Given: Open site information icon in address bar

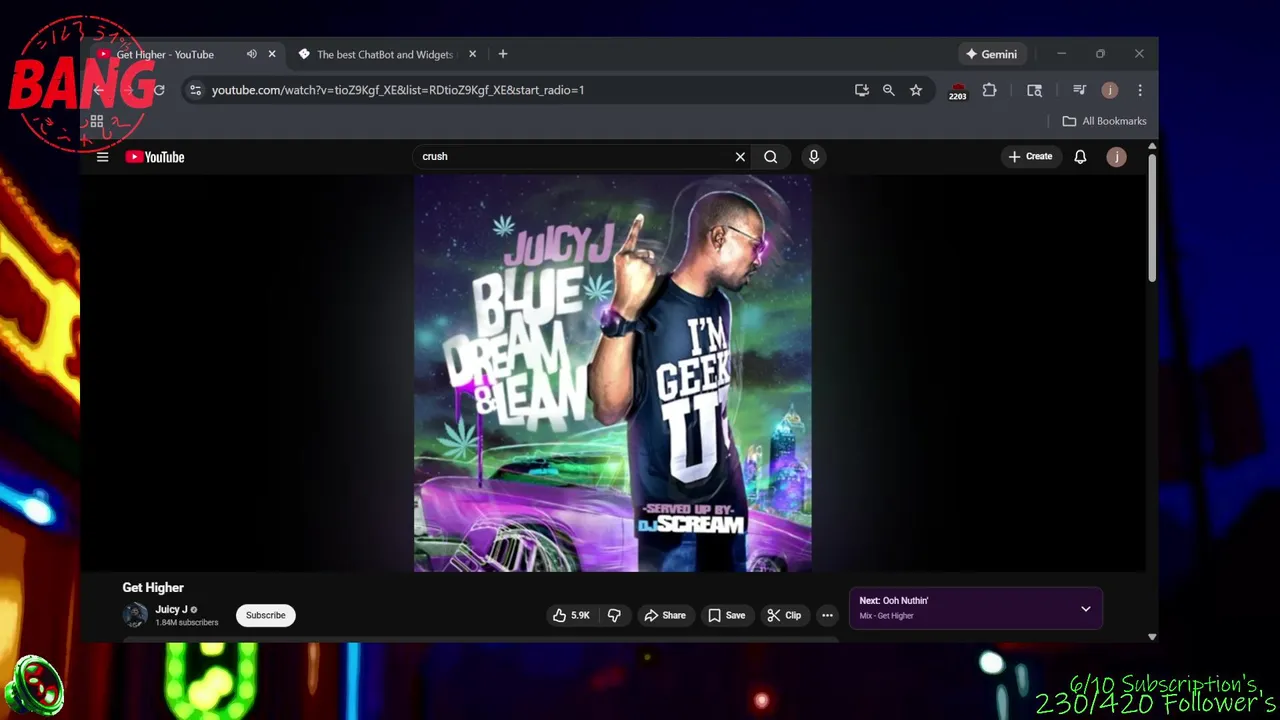Looking at the screenshot, I should point(196,90).
